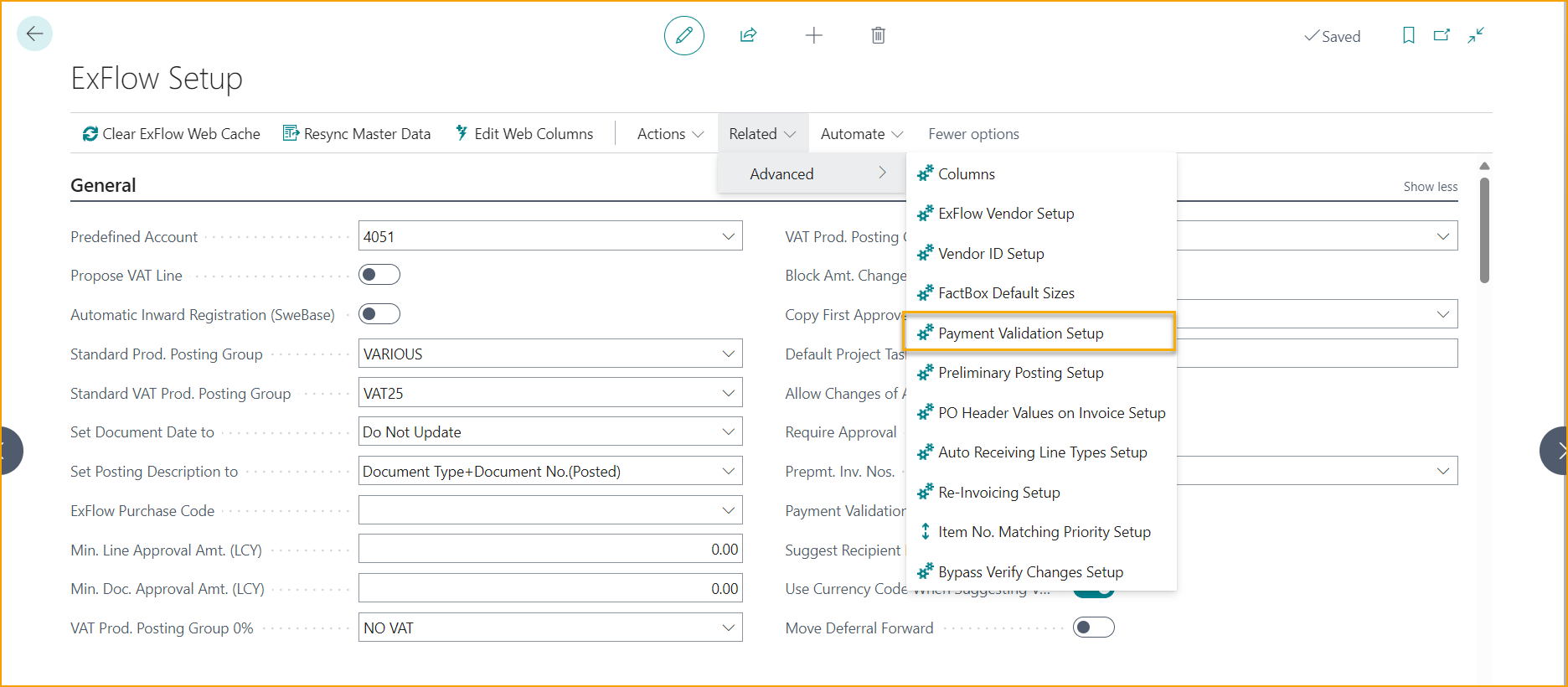Click the vertical scrollbar thumb
Image resolution: width=1568 pixels, height=687 pixels.
[x=1484, y=230]
